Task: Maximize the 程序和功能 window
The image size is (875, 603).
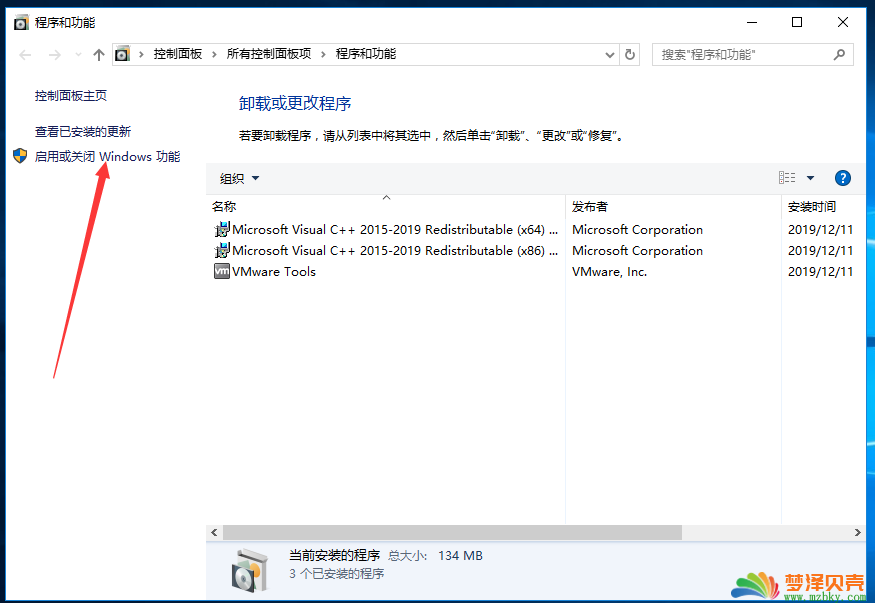Action: (797, 22)
